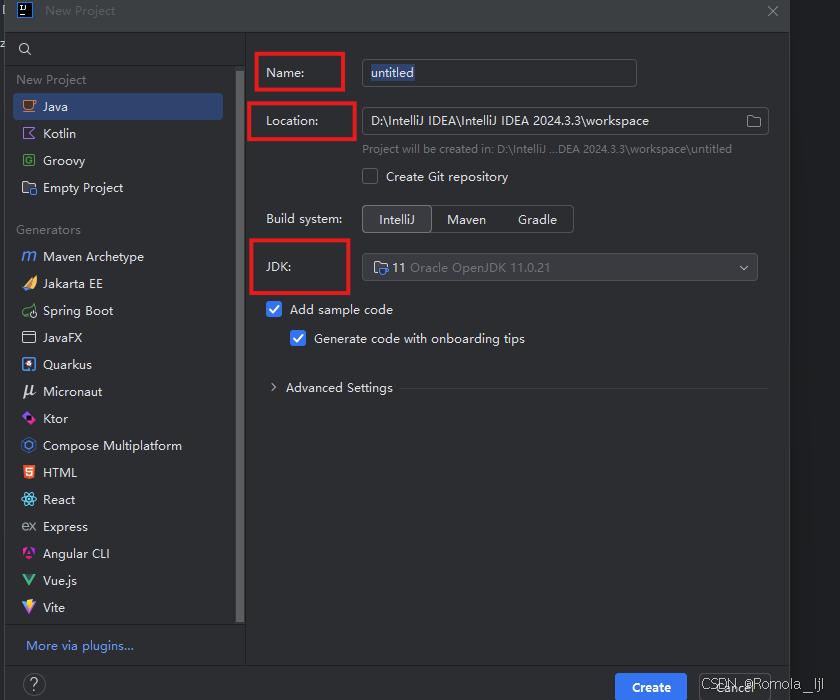The height and width of the screenshot is (700, 840).
Task: Open help with the question mark button
Action: (34, 684)
